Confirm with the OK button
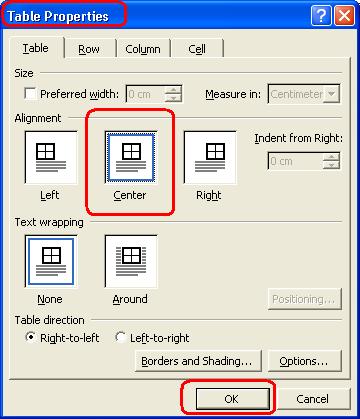This screenshot has height=419, width=360. pos(232,399)
